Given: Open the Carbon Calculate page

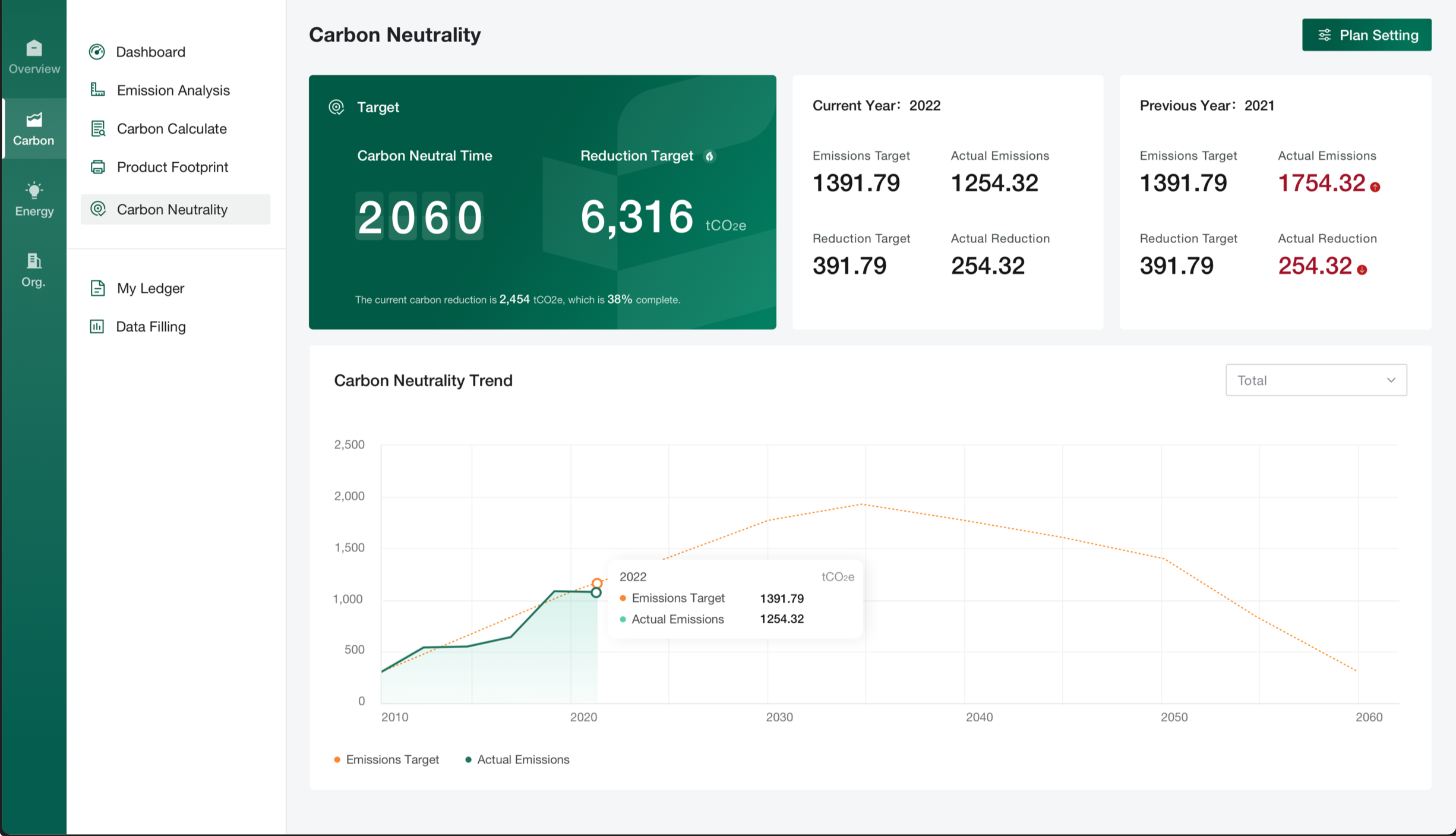Looking at the screenshot, I should click(171, 129).
